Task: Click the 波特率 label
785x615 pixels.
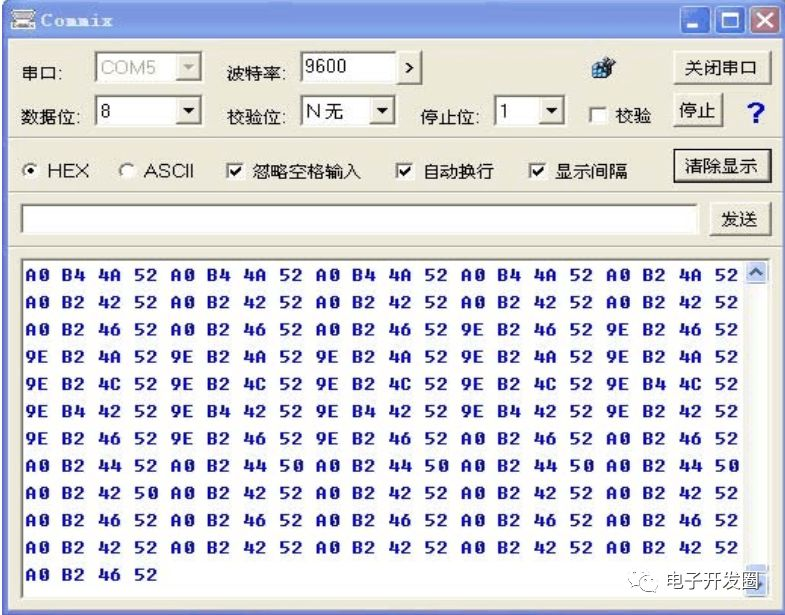Action: pyautogui.click(x=256, y=73)
